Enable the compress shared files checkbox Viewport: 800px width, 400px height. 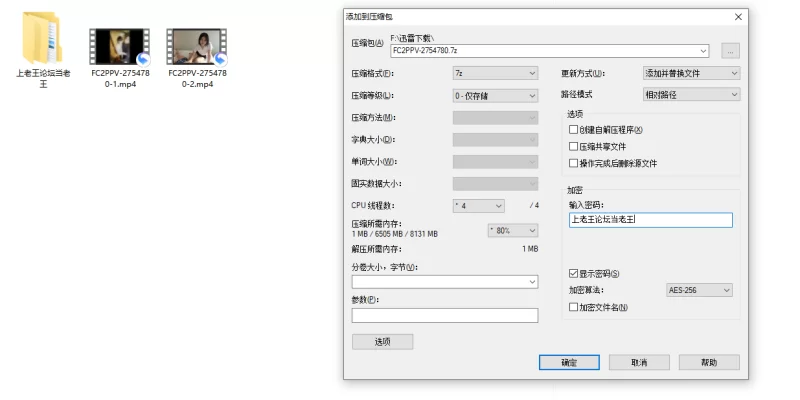(573, 146)
